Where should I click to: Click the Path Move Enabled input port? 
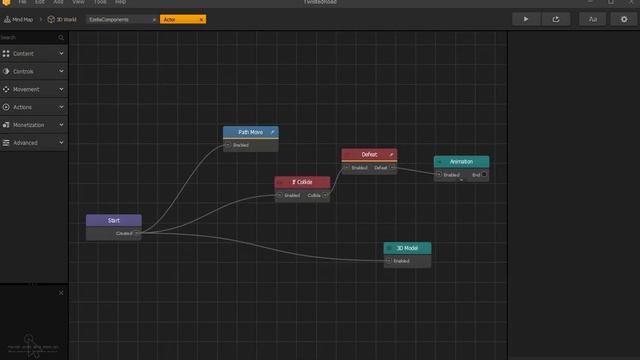[x=228, y=145]
